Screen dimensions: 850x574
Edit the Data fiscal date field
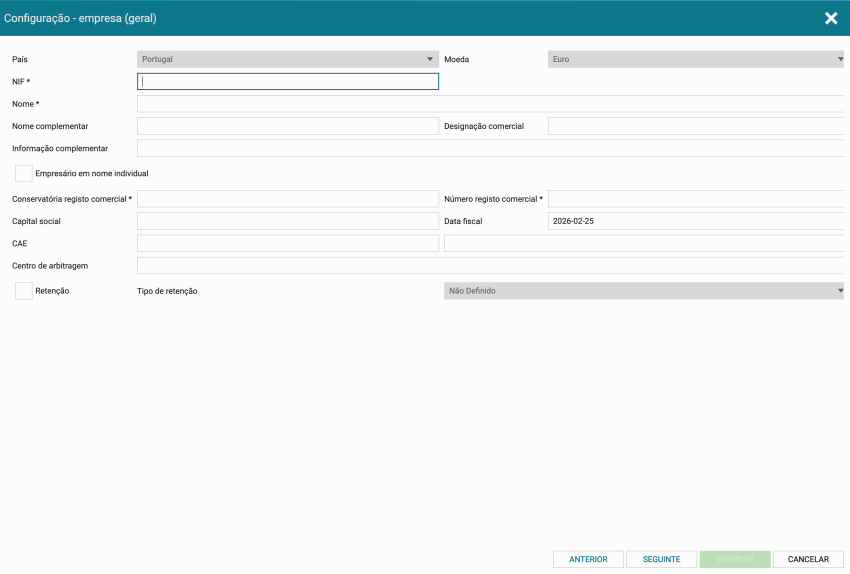point(697,221)
